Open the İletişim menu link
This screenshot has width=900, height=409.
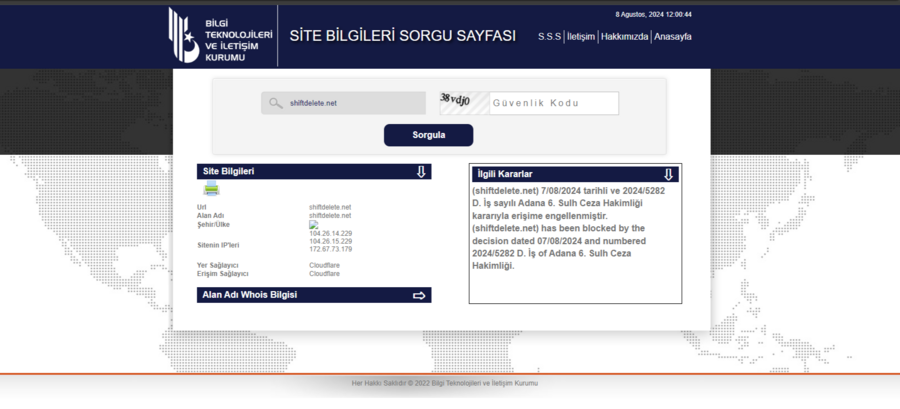tap(581, 37)
